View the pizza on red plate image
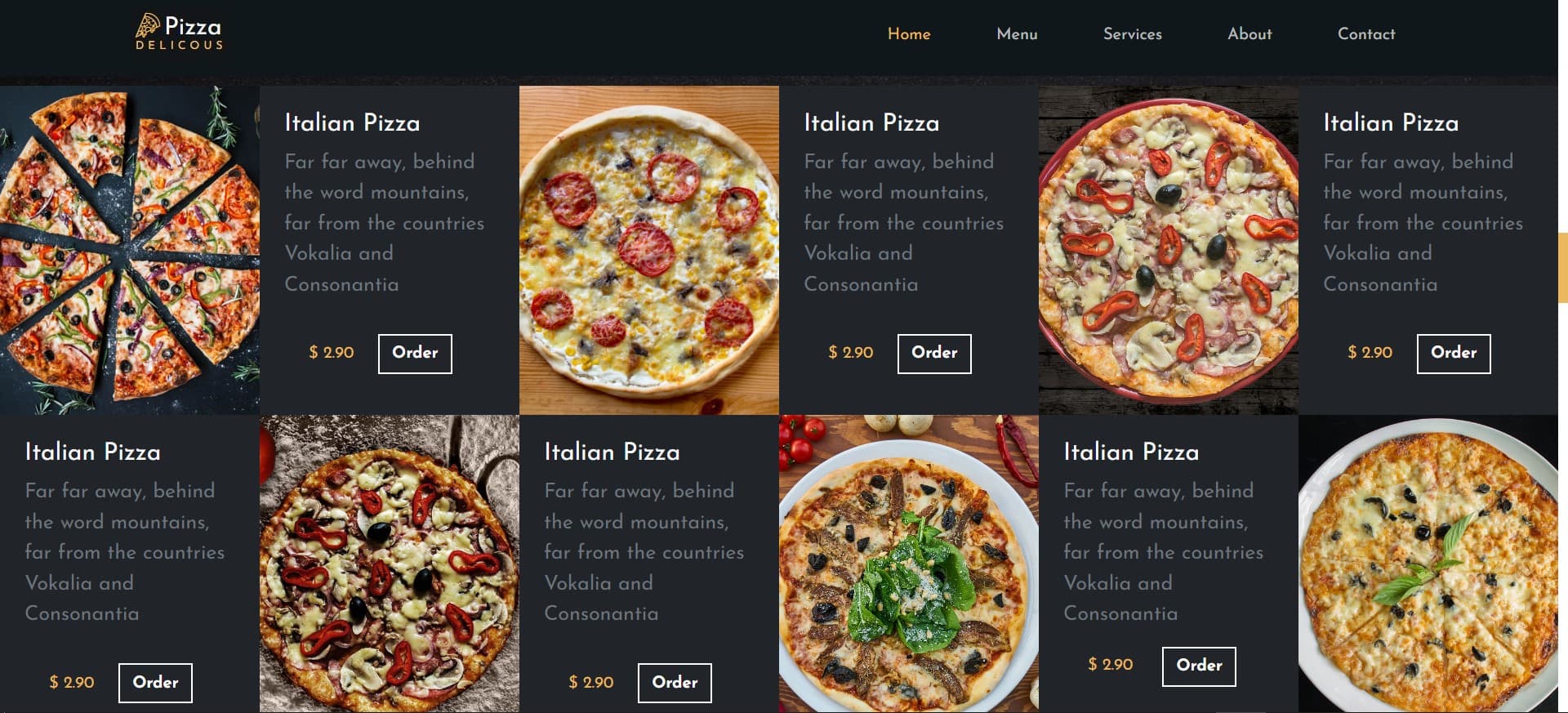 point(1169,250)
